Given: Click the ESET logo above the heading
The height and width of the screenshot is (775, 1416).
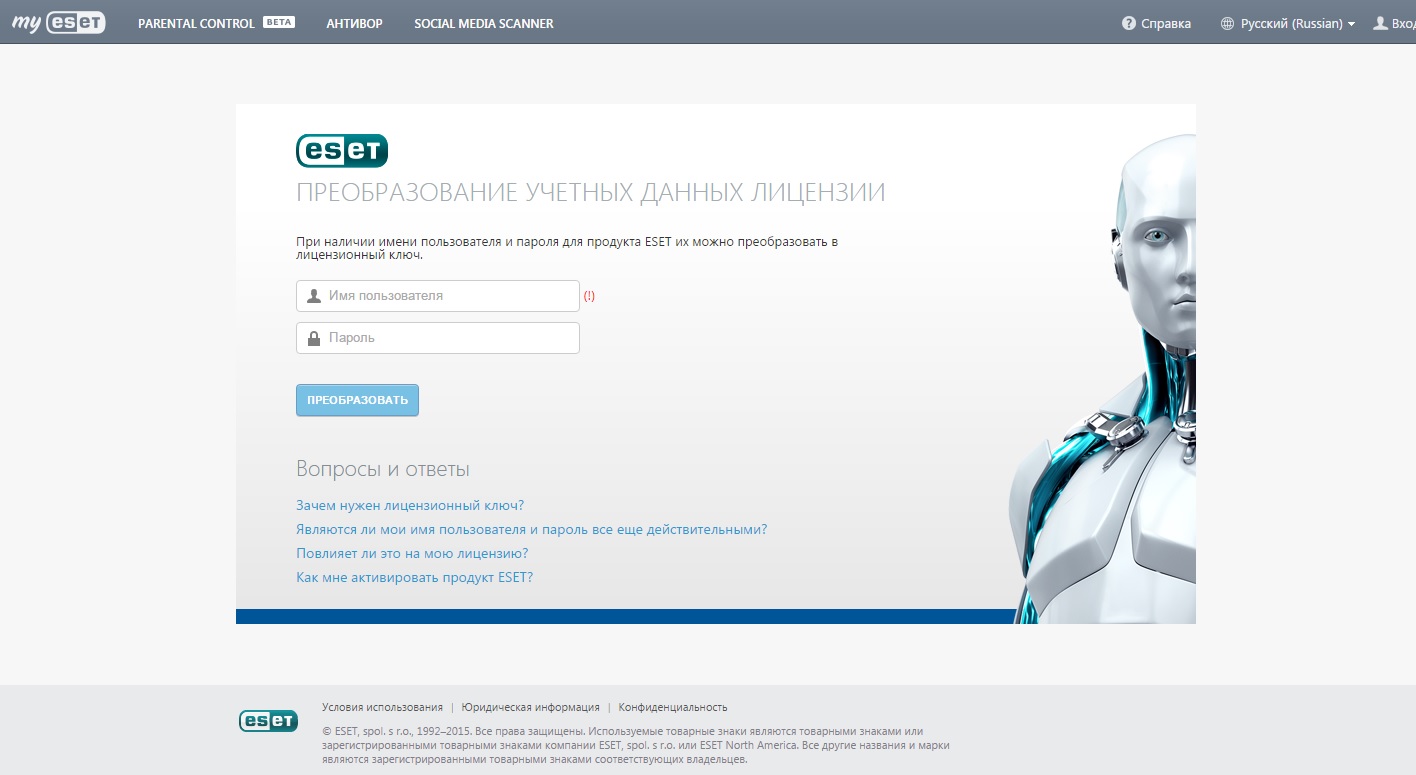Looking at the screenshot, I should pos(342,151).
